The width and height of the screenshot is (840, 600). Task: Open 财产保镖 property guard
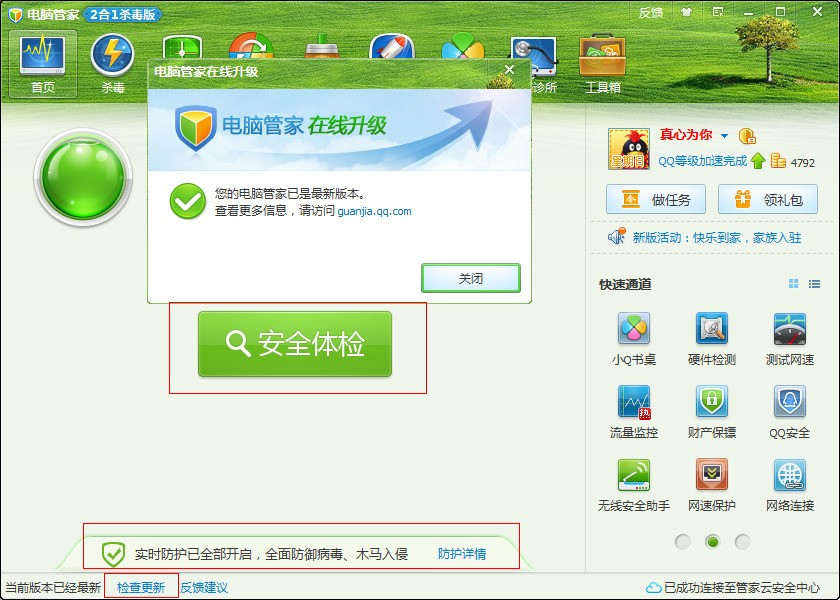(712, 411)
